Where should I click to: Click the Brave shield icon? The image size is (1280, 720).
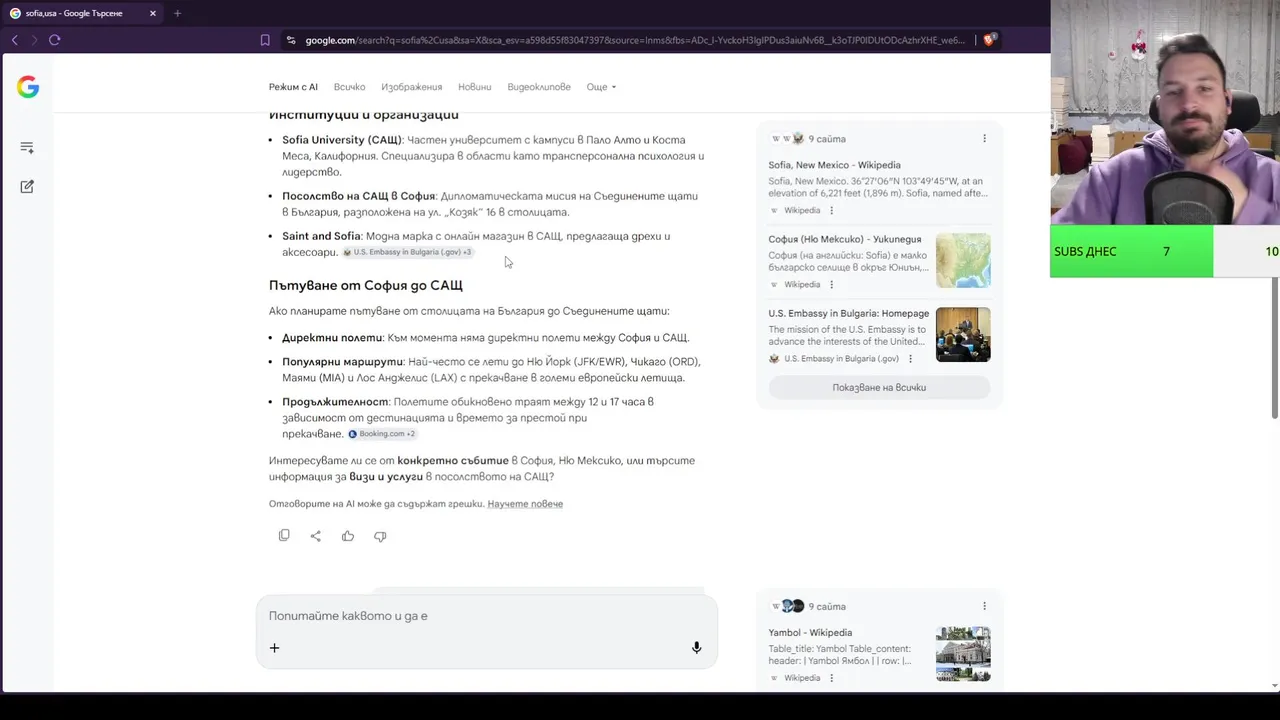(989, 40)
